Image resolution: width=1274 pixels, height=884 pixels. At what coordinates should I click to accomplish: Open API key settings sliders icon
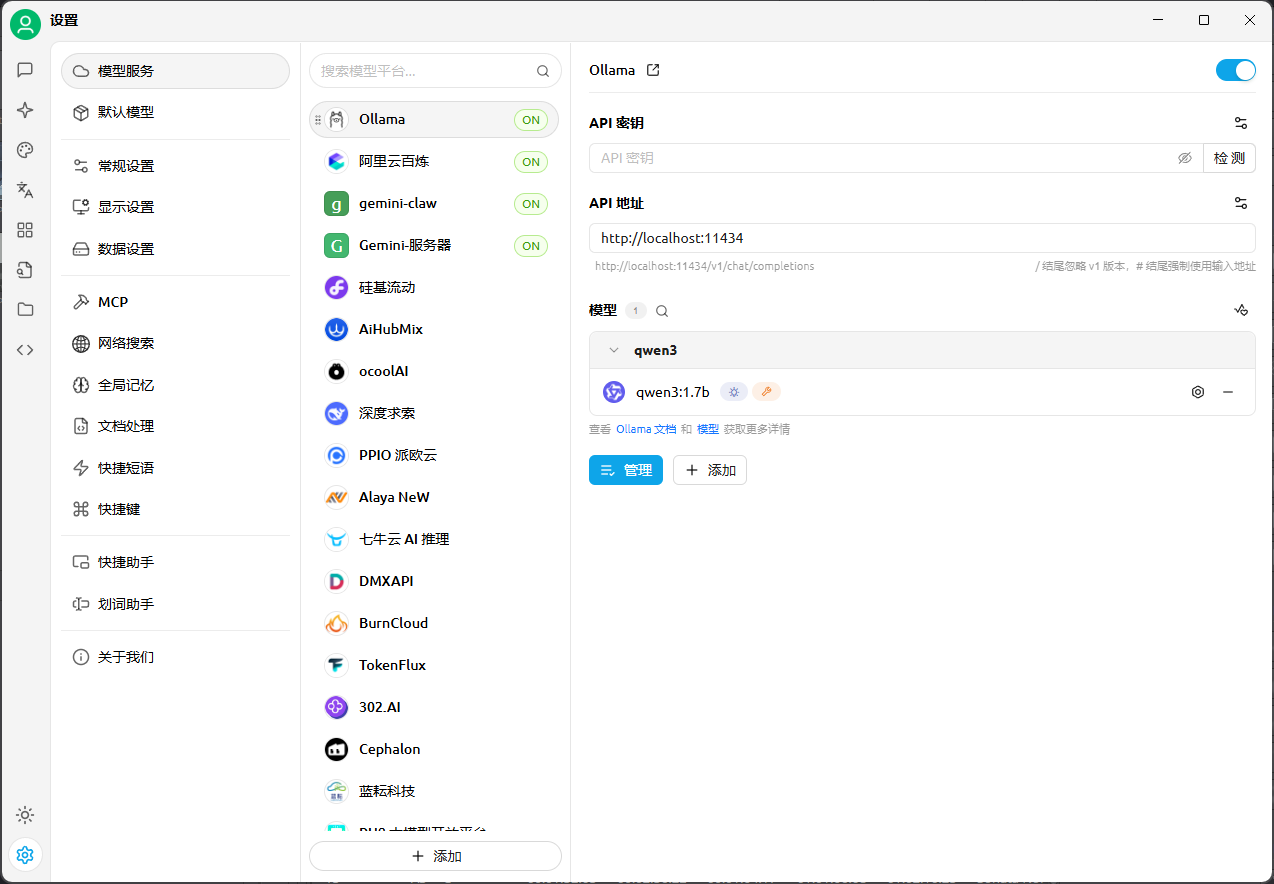[x=1241, y=123]
